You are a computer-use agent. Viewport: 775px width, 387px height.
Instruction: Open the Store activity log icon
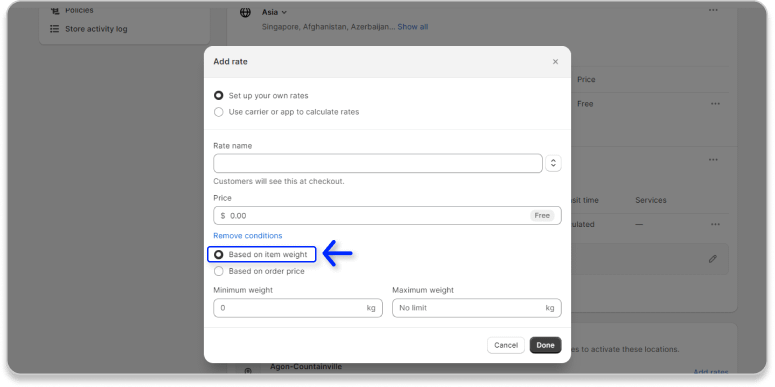pos(54,29)
